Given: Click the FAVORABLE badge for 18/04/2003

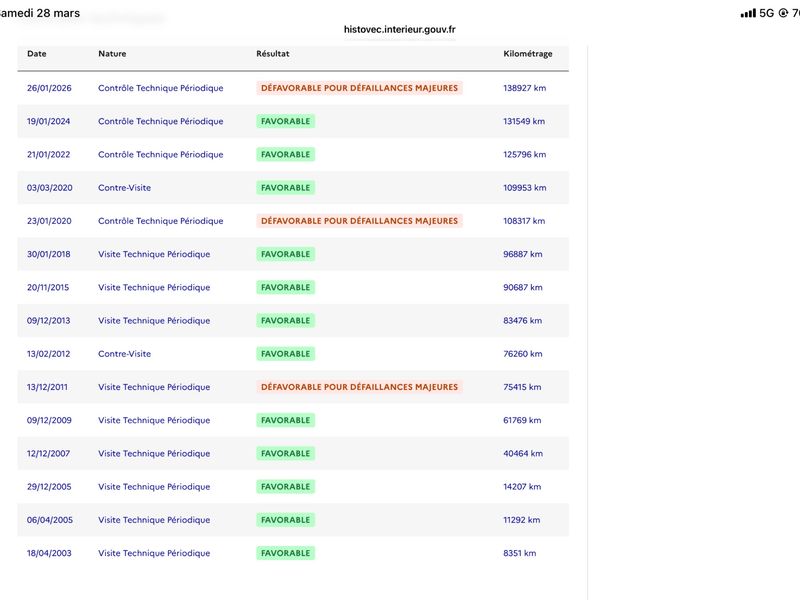Looking at the screenshot, I should (x=285, y=552).
